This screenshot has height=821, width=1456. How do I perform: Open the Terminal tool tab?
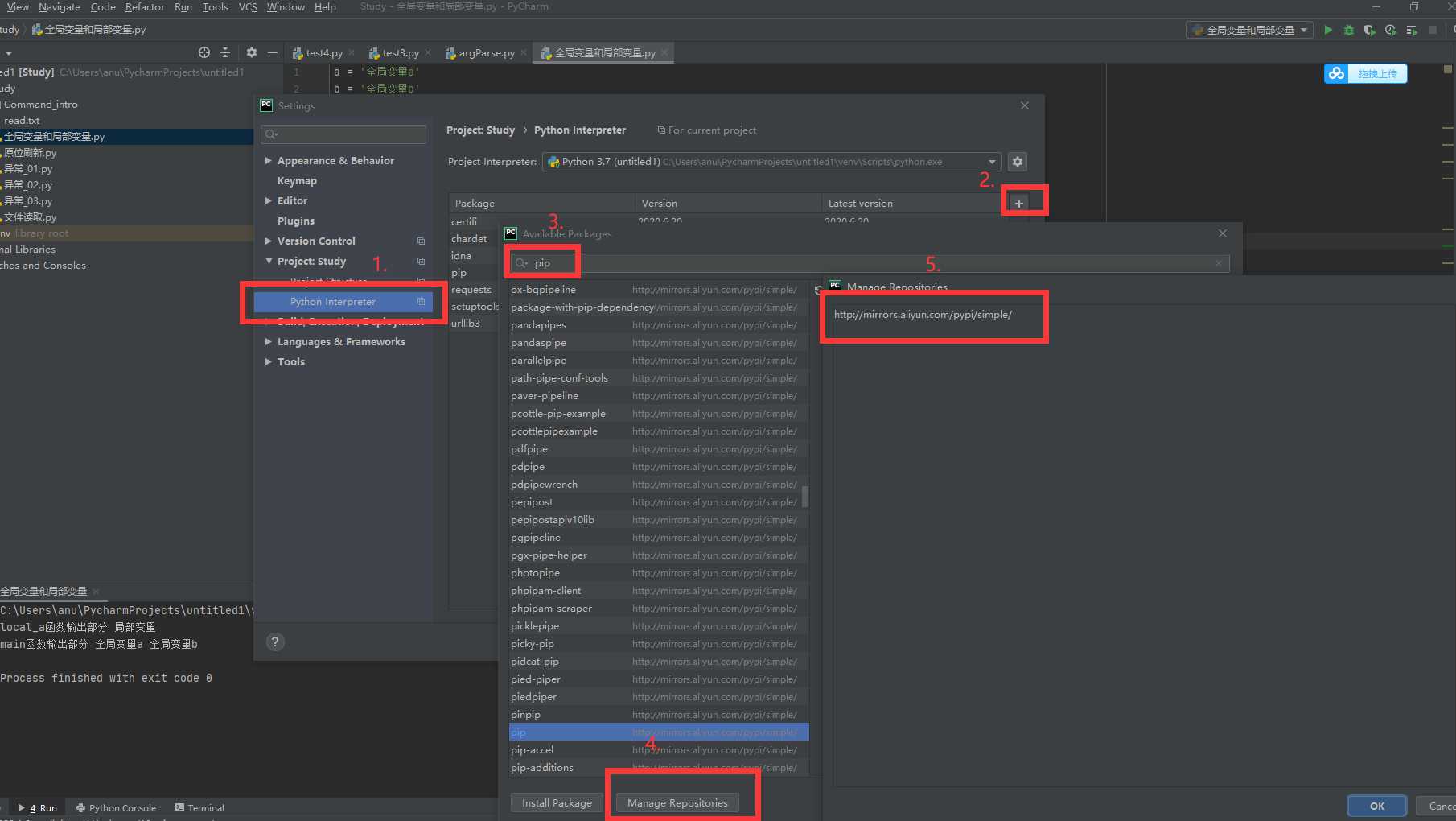[x=199, y=807]
